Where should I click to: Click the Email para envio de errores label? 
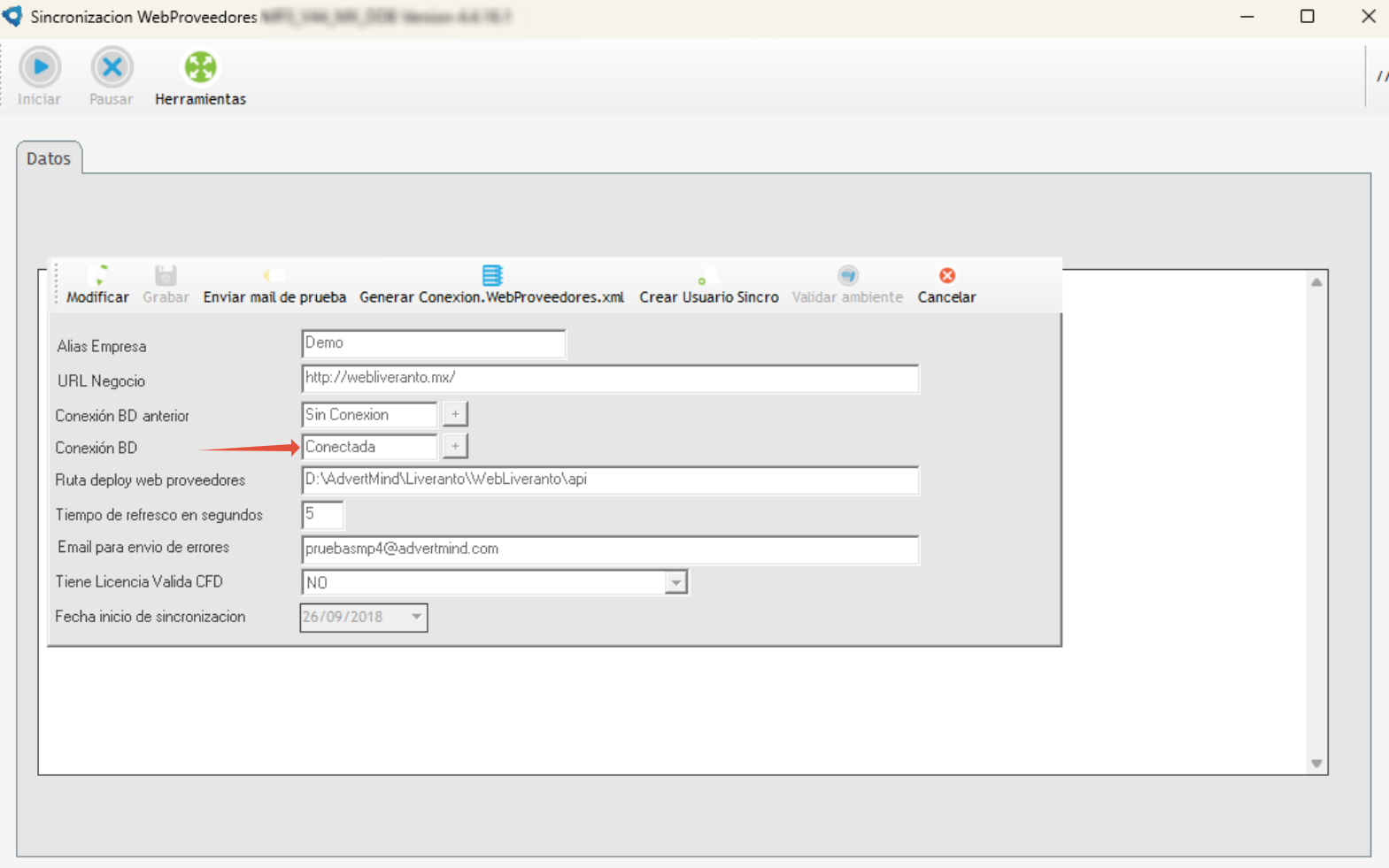[x=143, y=548]
